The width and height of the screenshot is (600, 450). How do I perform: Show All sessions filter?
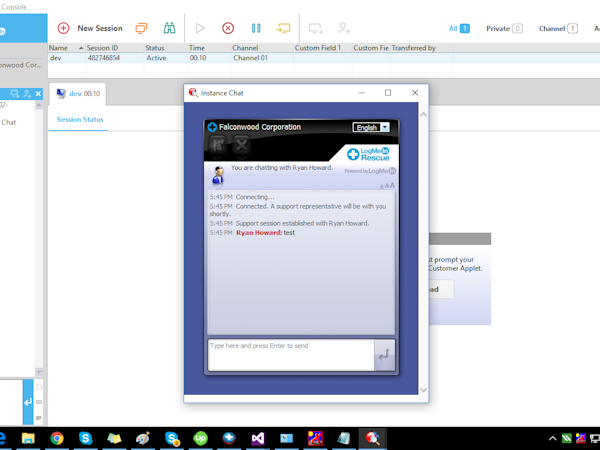point(459,28)
